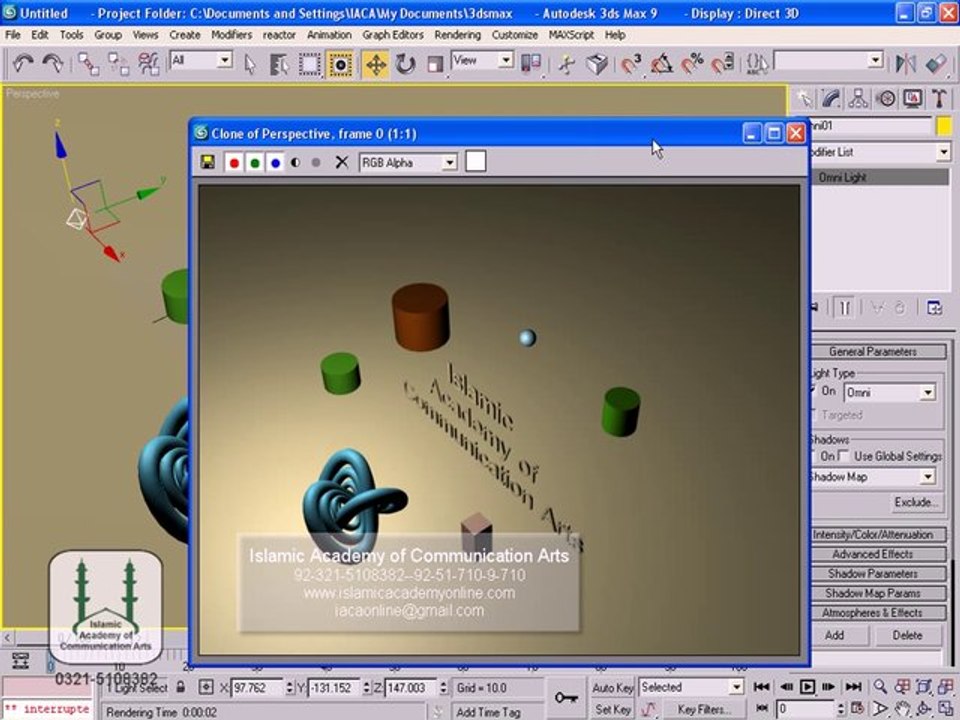
Task: Open the File menu
Action: pyautogui.click(x=13, y=35)
